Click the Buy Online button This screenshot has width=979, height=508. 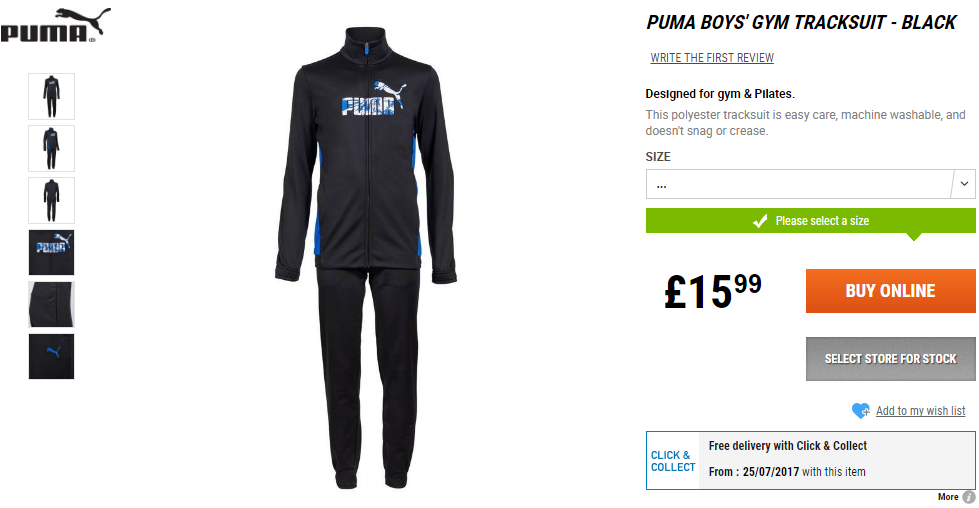click(x=890, y=291)
